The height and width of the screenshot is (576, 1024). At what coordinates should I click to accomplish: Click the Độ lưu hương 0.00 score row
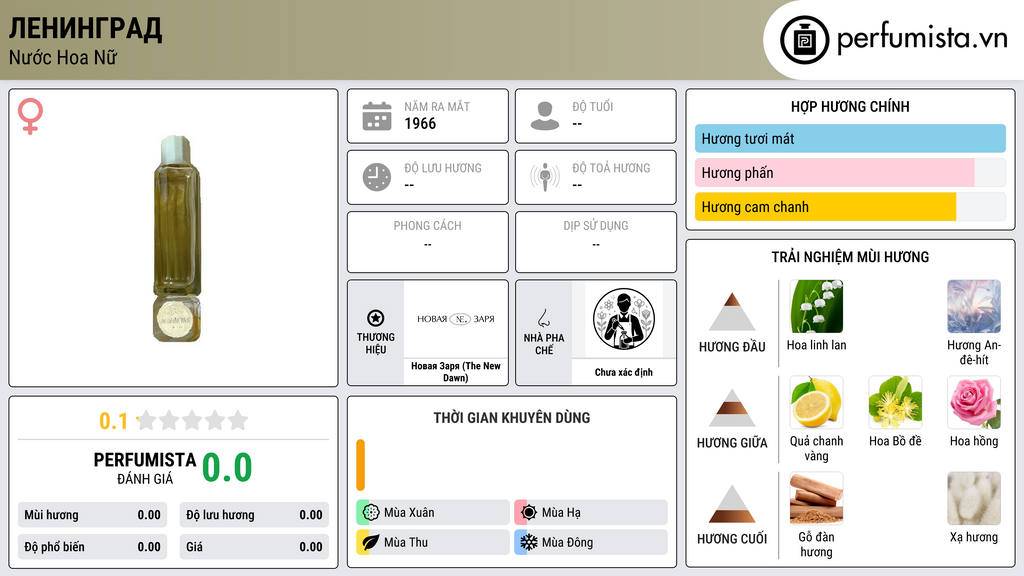[x=254, y=515]
